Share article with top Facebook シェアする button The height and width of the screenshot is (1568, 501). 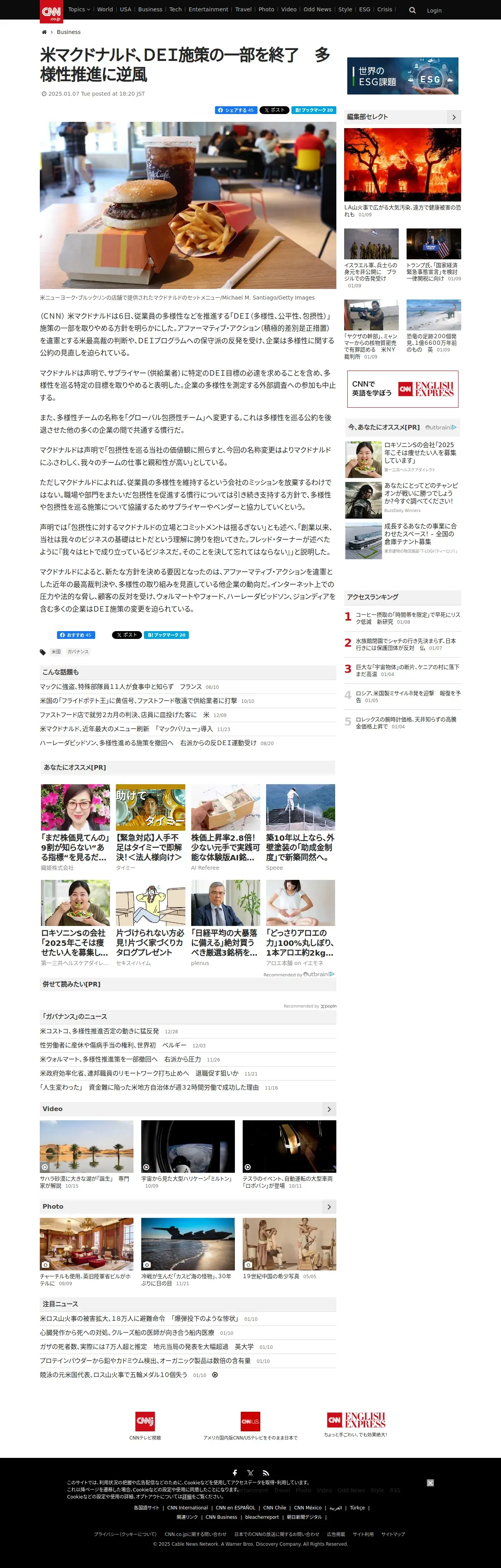coord(236,110)
